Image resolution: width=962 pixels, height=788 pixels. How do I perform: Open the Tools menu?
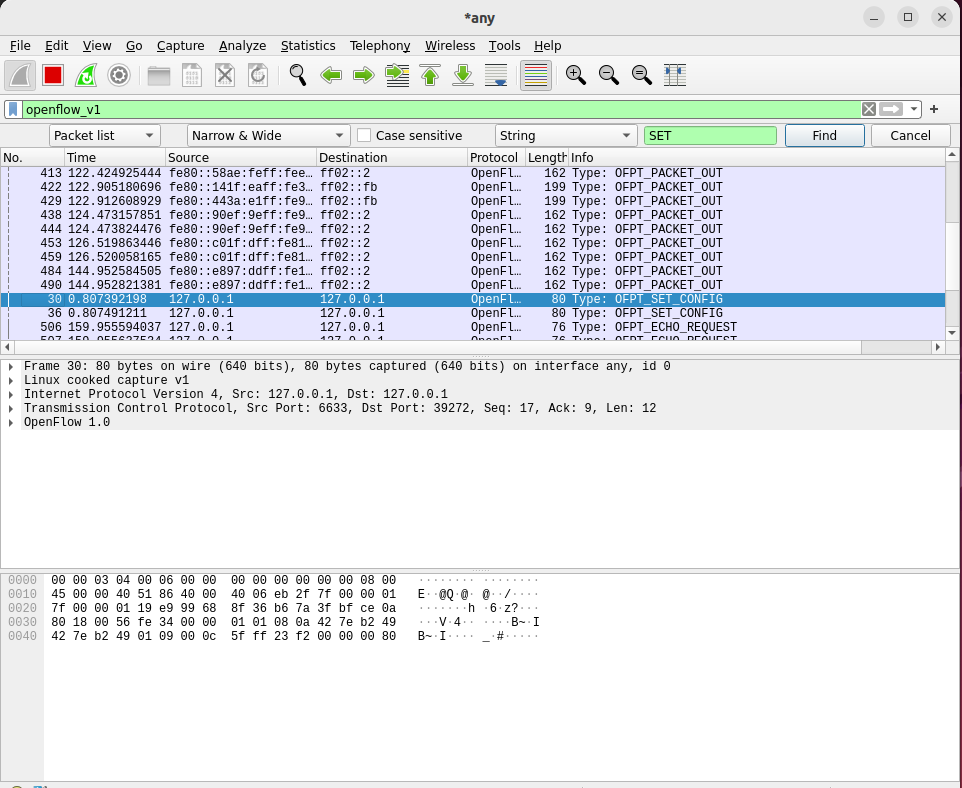[x=504, y=46]
